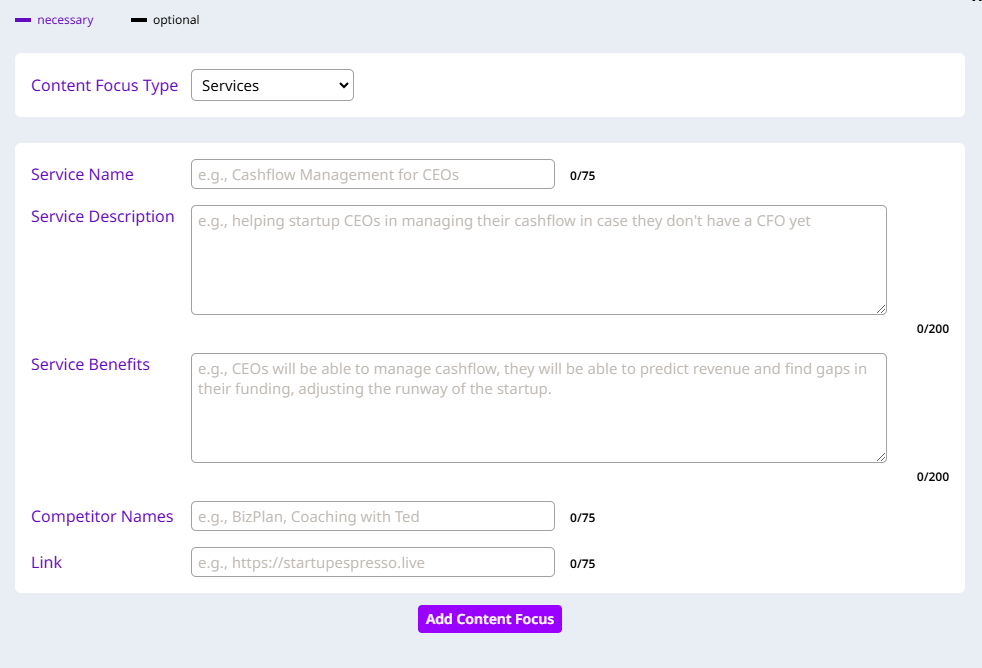Click the Service Name 0/75 character counter
Image resolution: width=982 pixels, height=668 pixels.
(582, 176)
